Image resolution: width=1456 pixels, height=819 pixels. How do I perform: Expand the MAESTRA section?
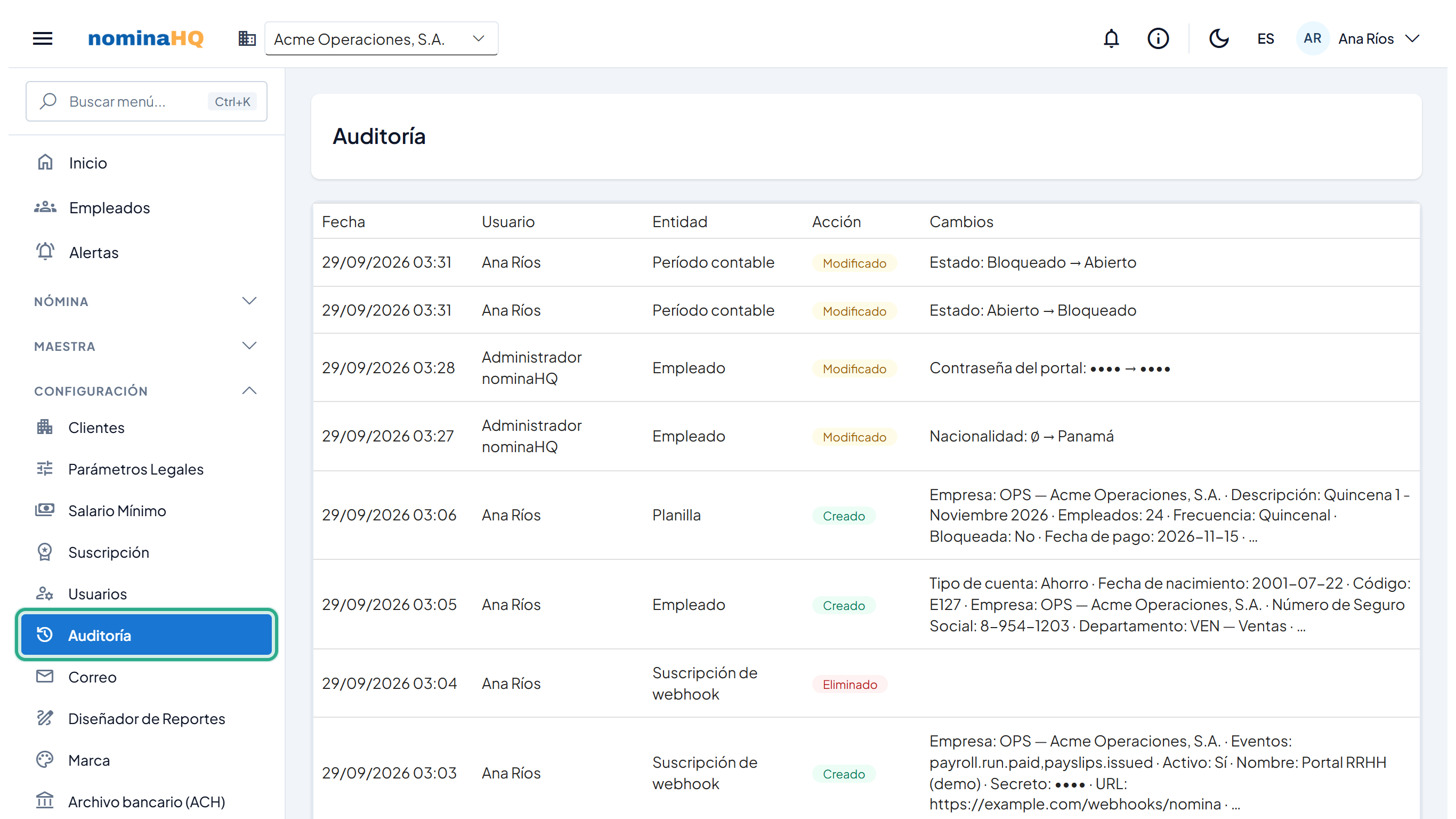tap(147, 346)
